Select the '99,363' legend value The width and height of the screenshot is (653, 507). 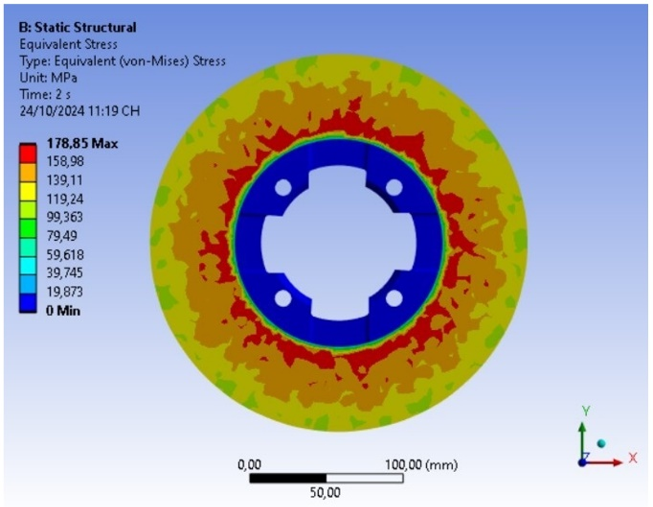tap(65, 217)
